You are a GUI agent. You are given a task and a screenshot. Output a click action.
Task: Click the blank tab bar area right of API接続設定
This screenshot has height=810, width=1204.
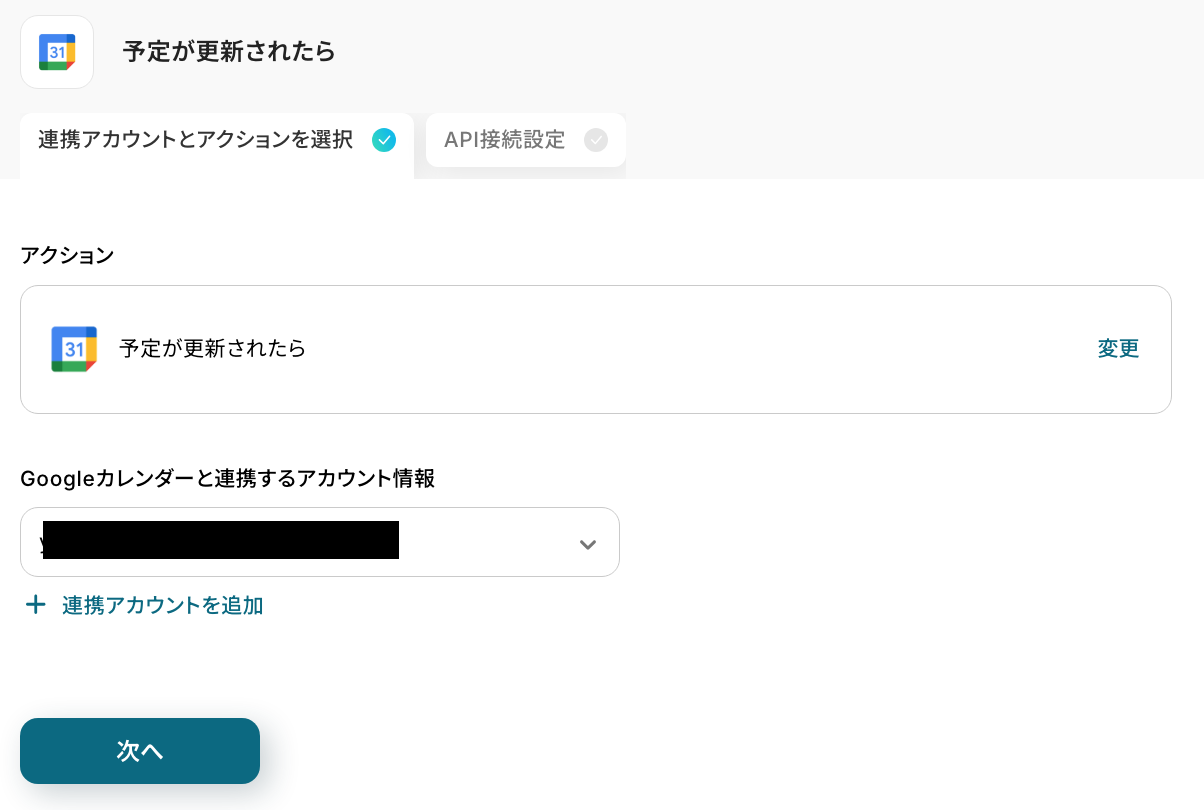[900, 140]
